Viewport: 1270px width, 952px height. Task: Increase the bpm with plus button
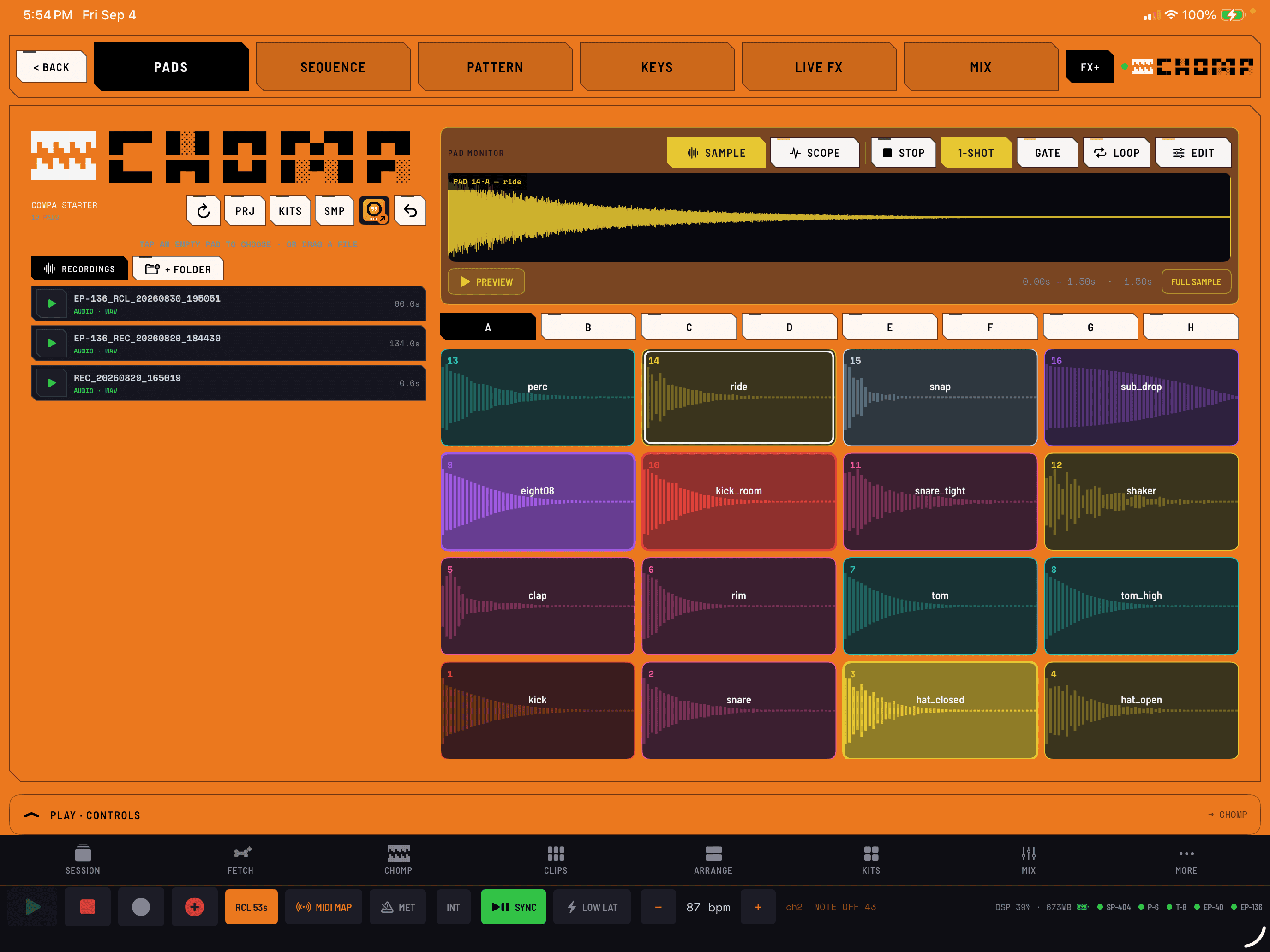[x=758, y=907]
